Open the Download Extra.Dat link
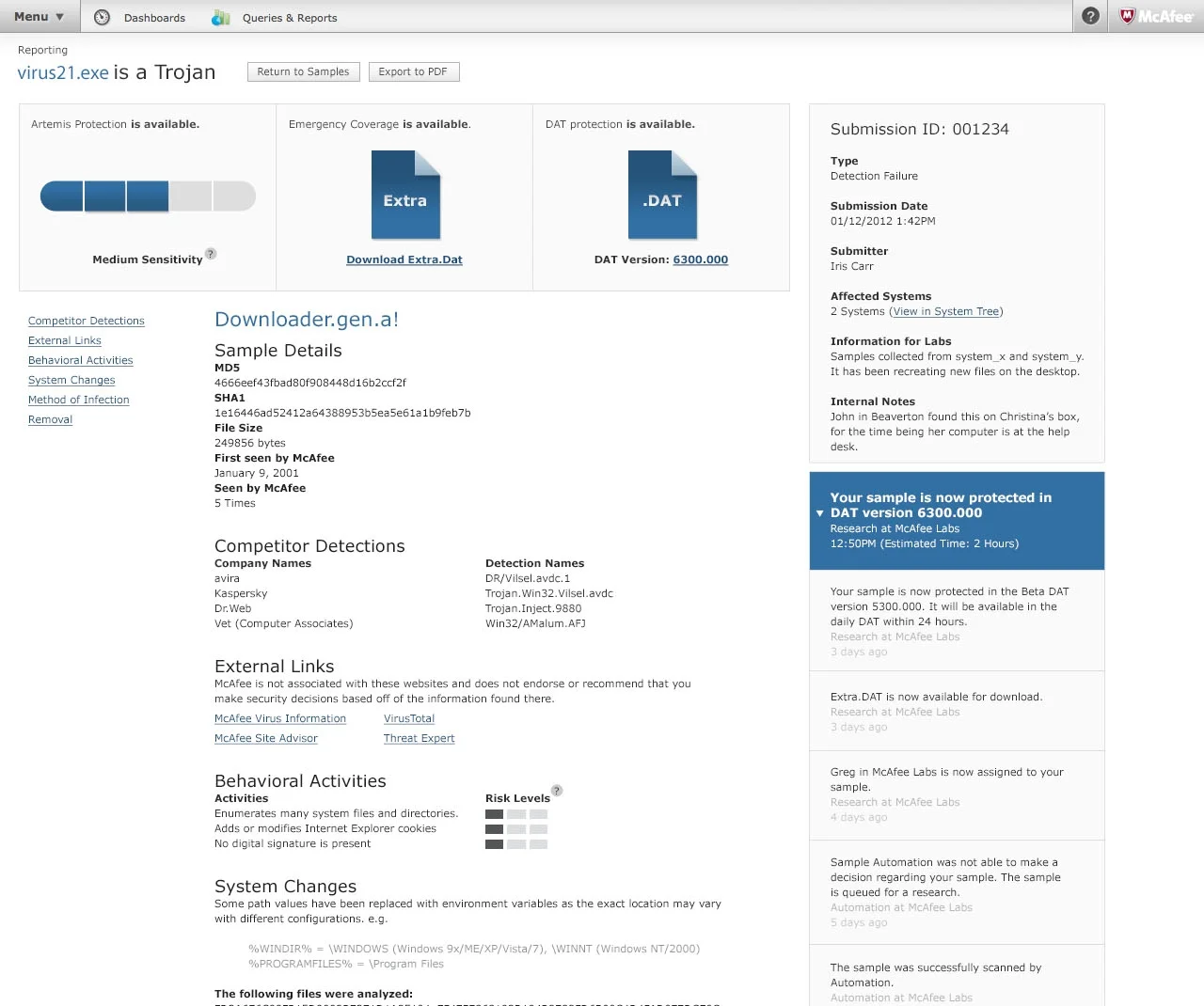 (404, 259)
